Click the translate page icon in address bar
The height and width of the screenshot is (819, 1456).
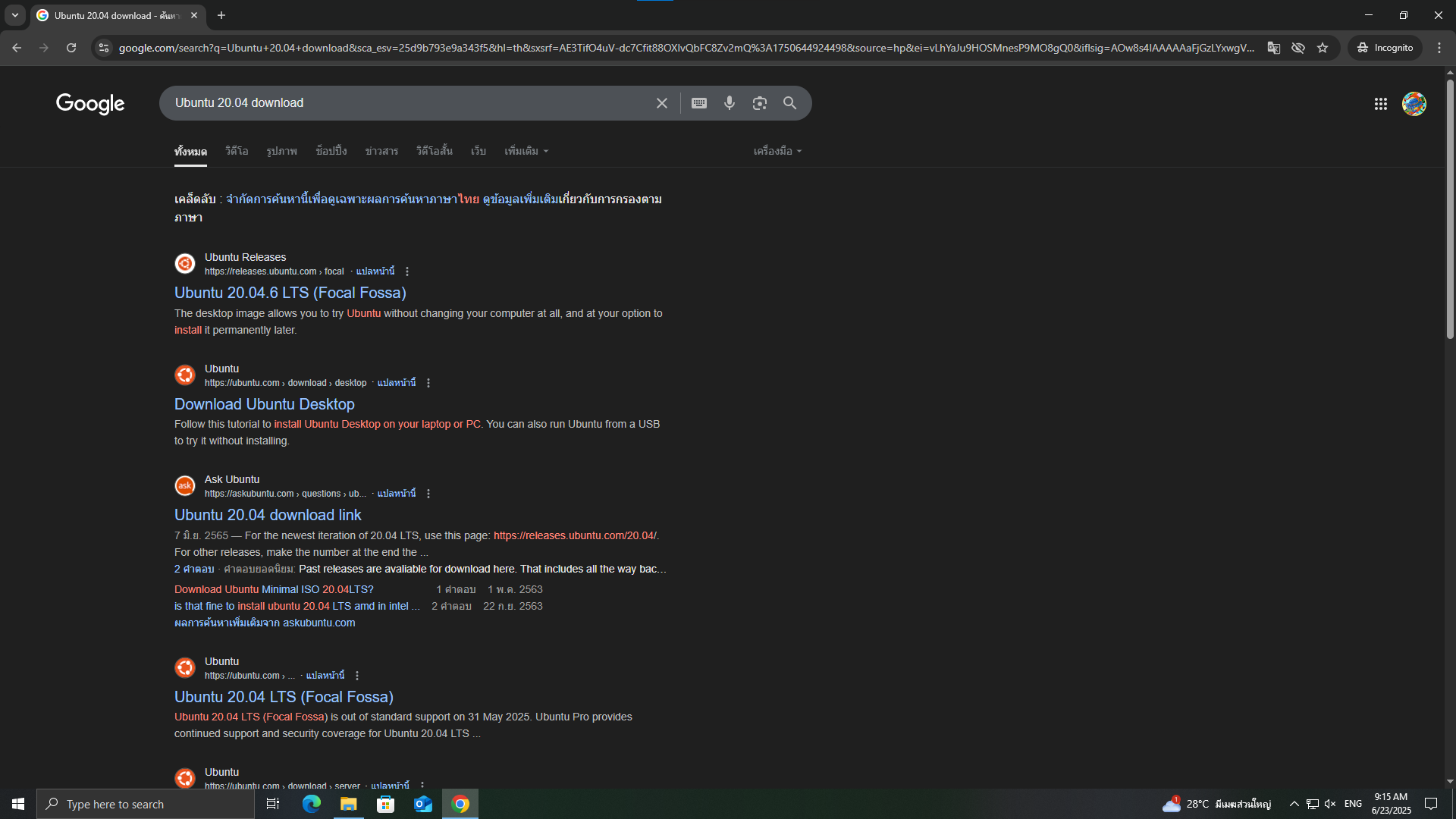pos(1274,48)
